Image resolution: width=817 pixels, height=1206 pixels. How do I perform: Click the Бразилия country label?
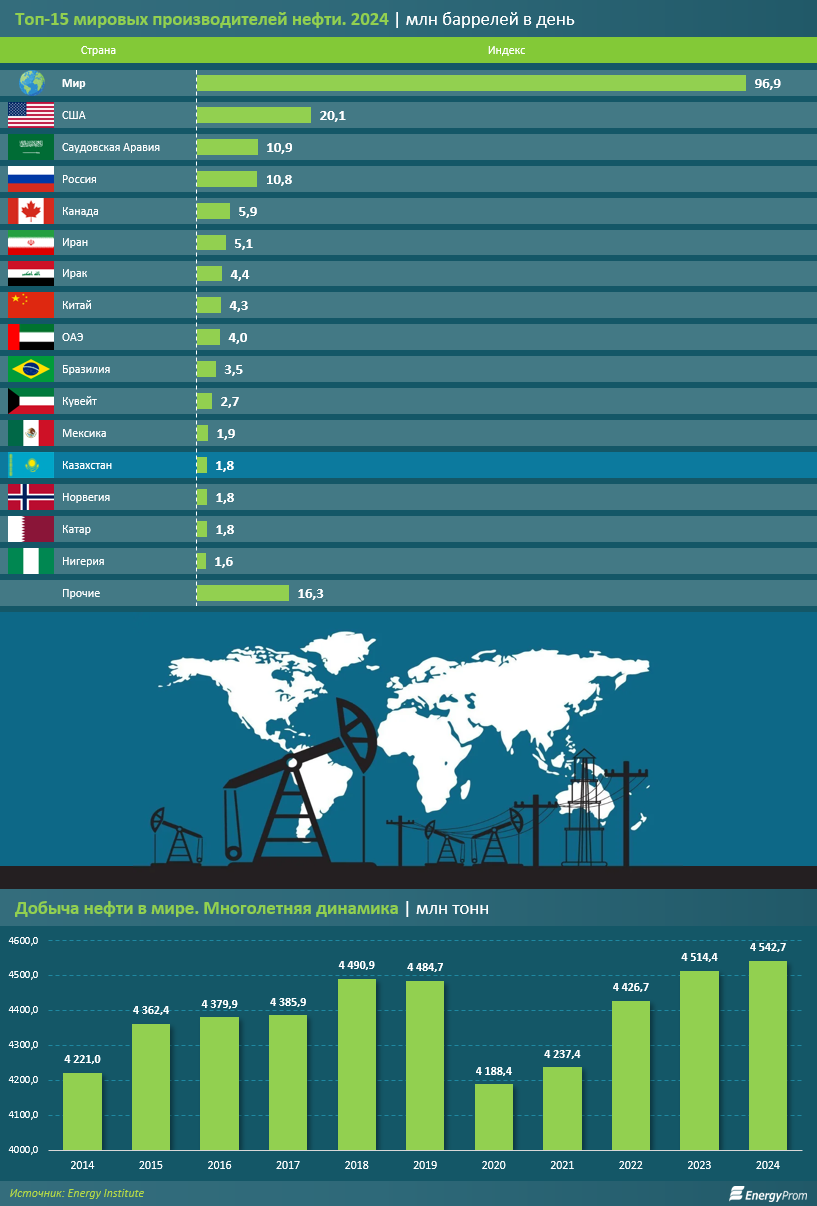point(86,369)
